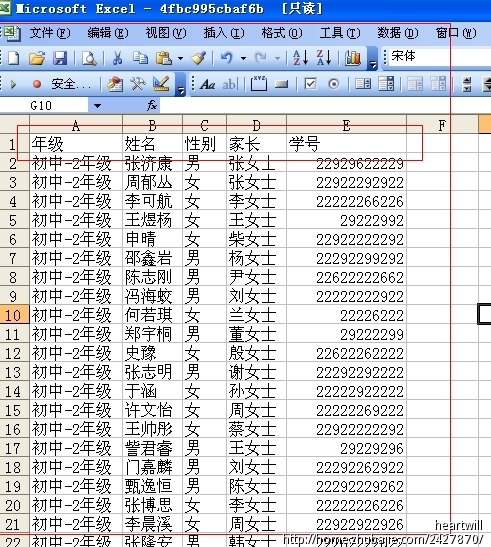Open the 数据(D) menu
This screenshot has width=491, height=547.
pyautogui.click(x=398, y=33)
